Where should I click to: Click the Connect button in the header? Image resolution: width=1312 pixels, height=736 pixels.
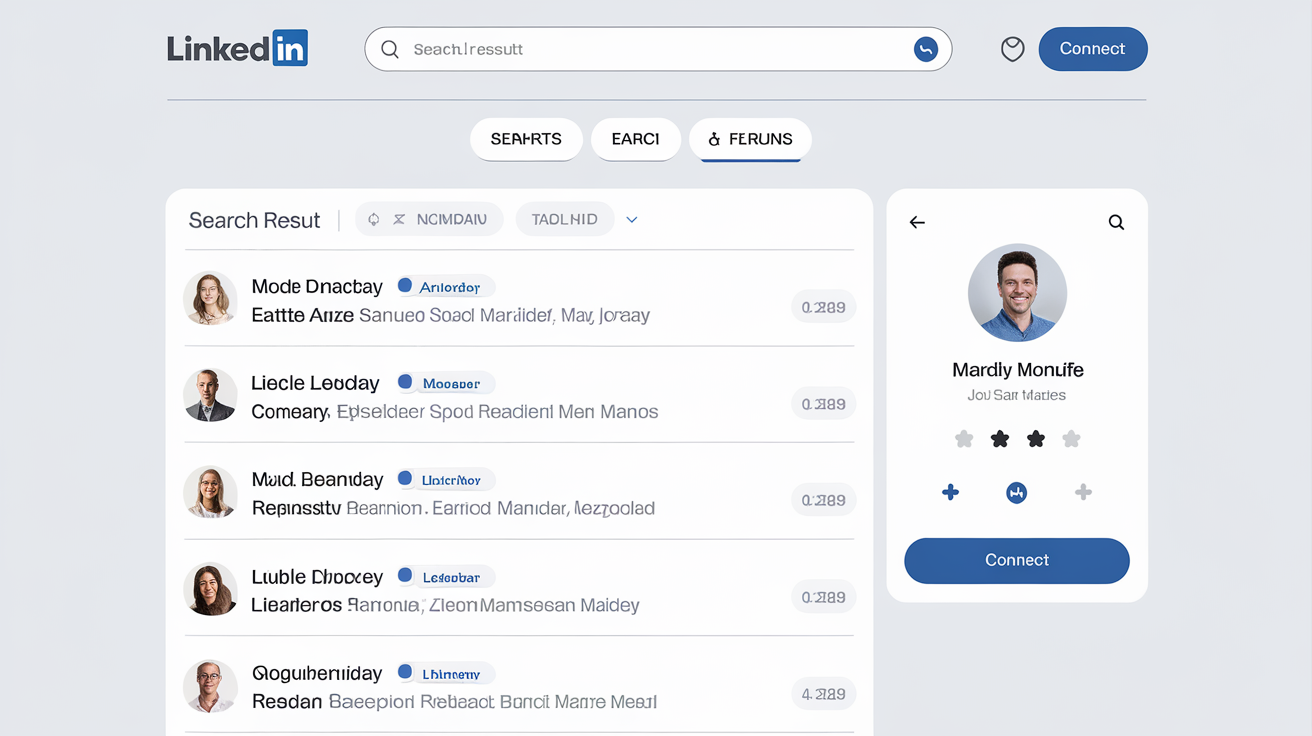(1093, 49)
